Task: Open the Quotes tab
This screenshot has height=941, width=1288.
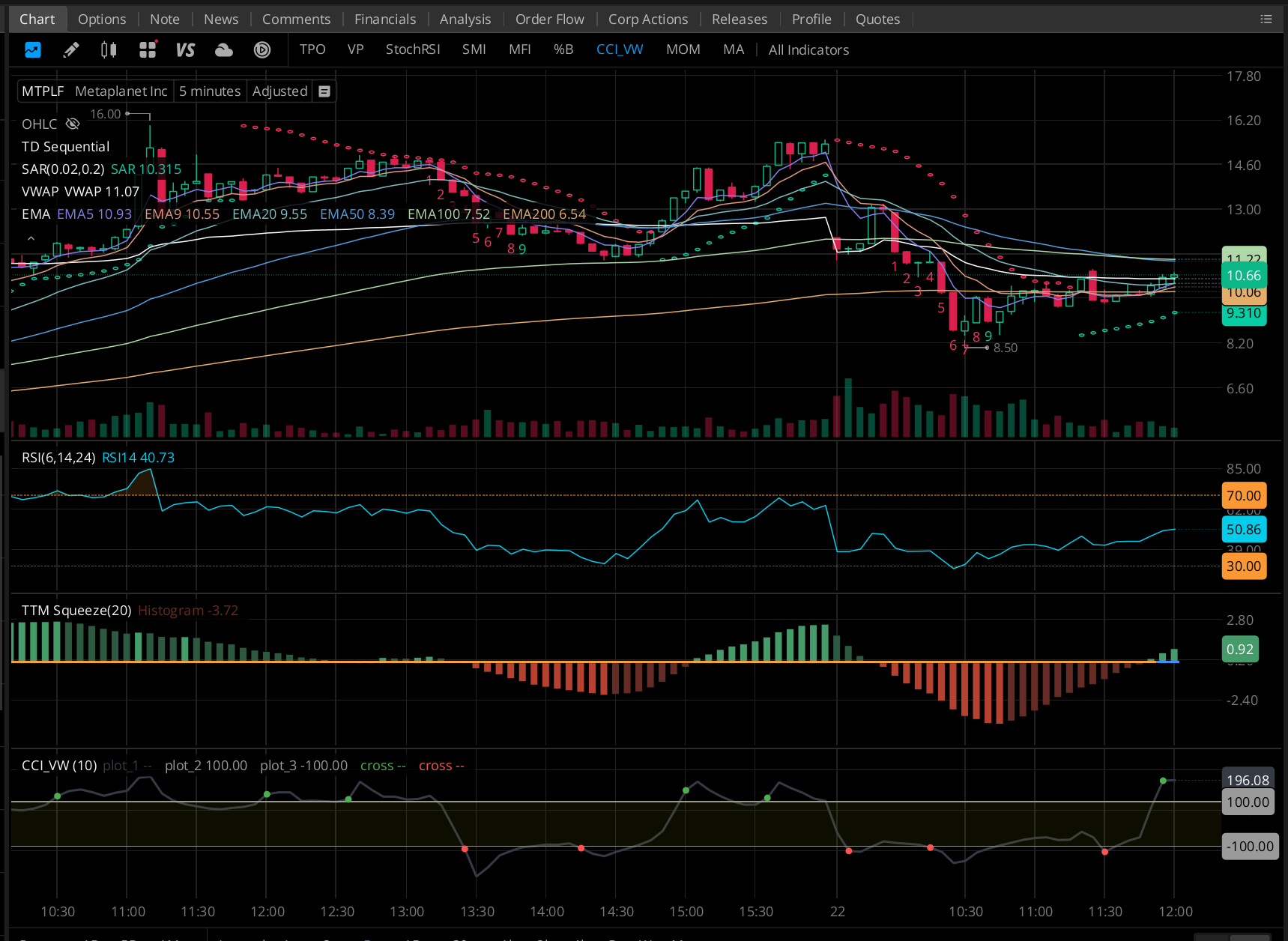Action: (878, 19)
